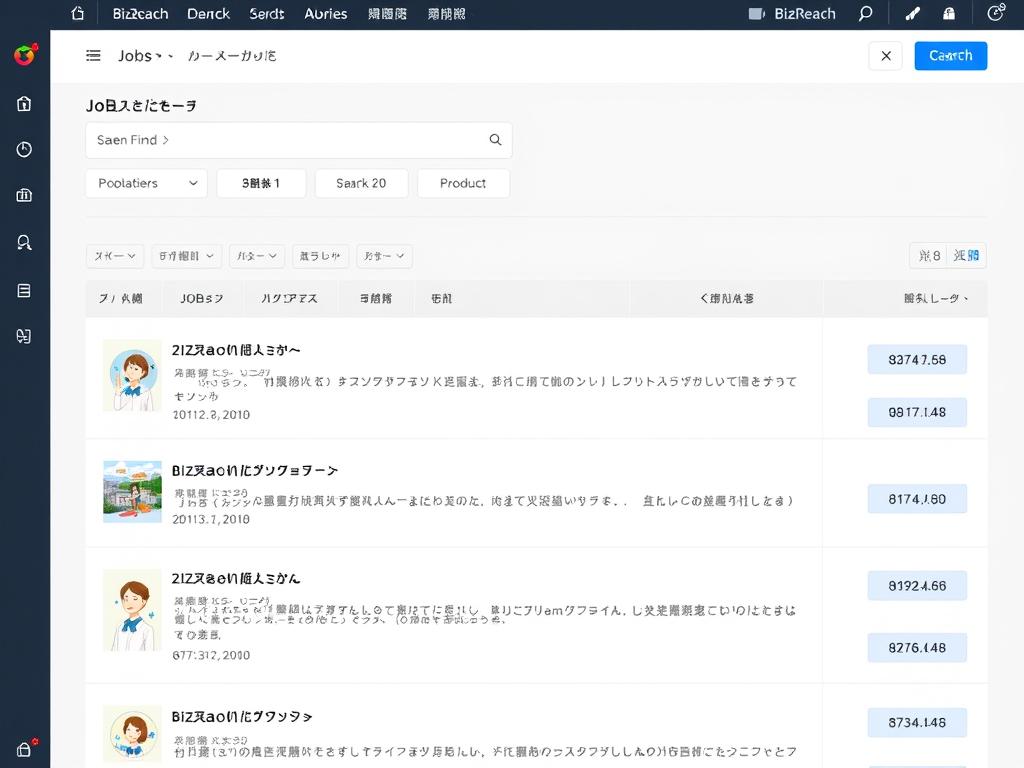The image size is (1024, 768).
Task: Click the fourth filter chip above the table
Action: pos(320,256)
